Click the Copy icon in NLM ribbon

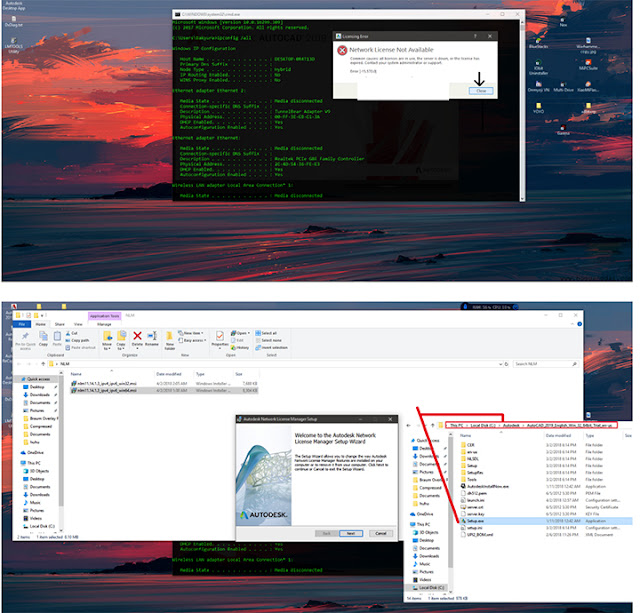[x=43, y=338]
